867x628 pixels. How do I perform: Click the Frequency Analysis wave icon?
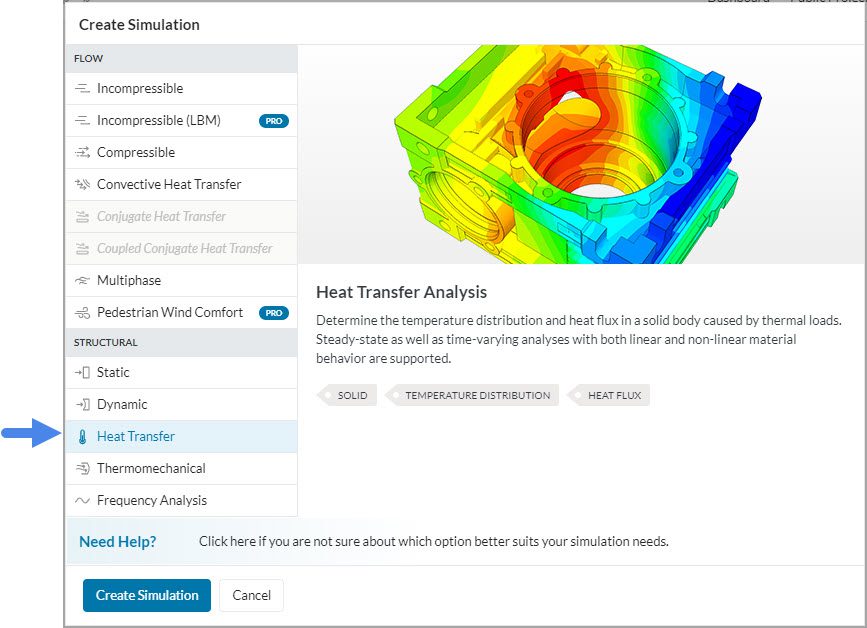point(82,501)
